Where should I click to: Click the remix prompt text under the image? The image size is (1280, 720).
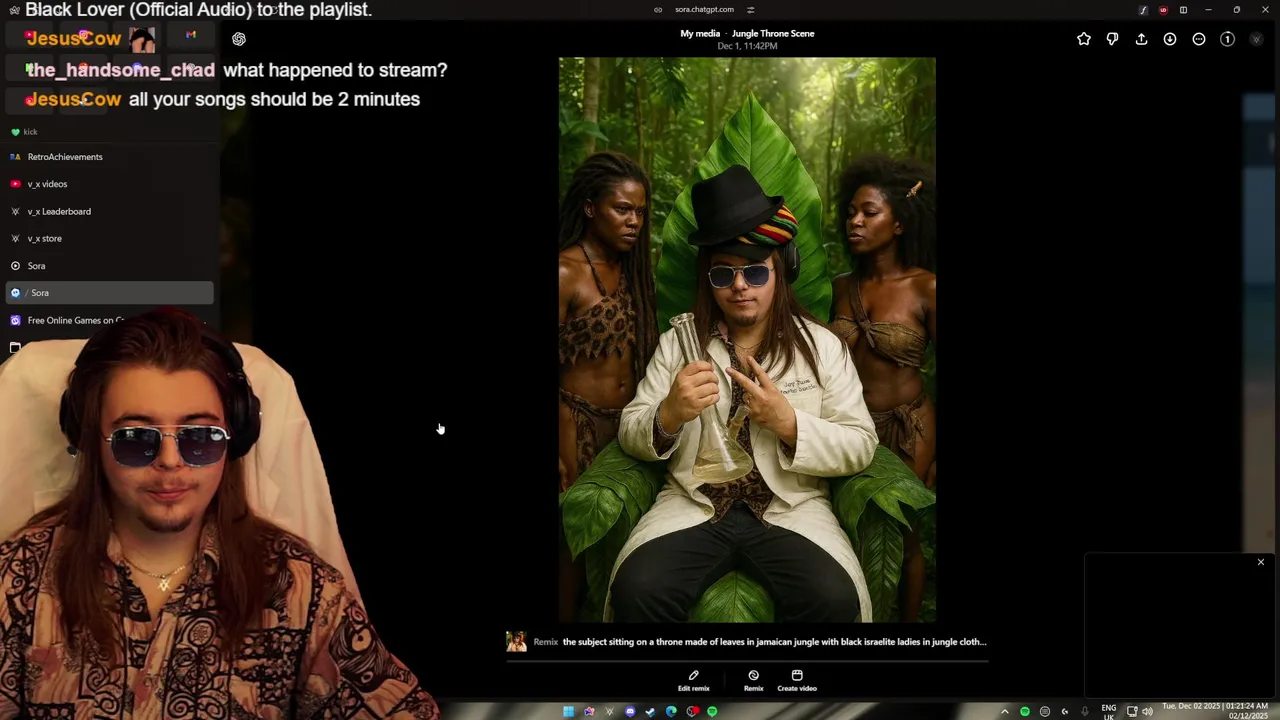774,642
